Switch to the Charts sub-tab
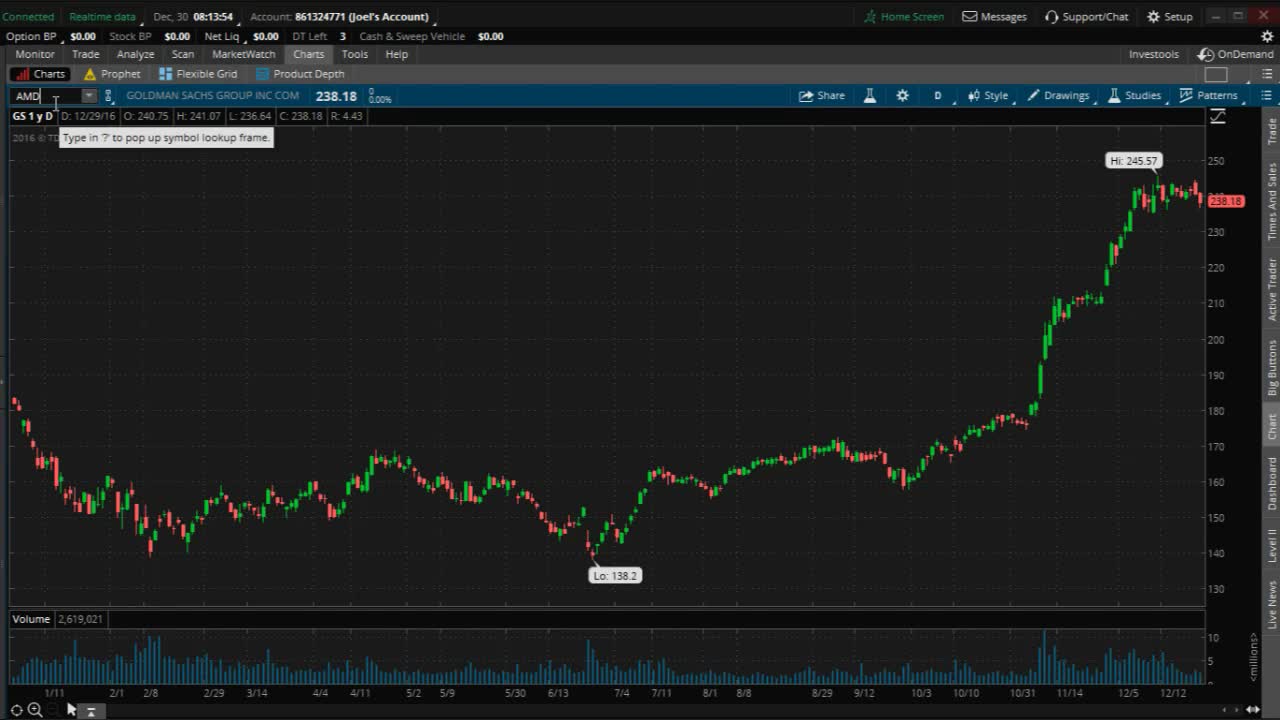1280x720 pixels. tap(40, 74)
